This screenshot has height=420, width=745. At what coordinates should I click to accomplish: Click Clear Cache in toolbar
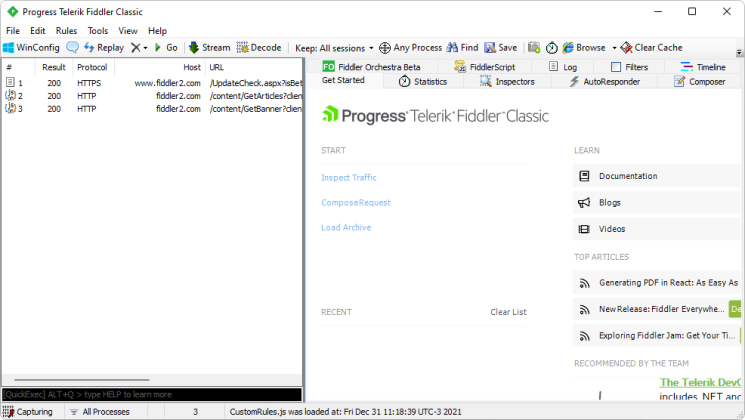(x=652, y=48)
